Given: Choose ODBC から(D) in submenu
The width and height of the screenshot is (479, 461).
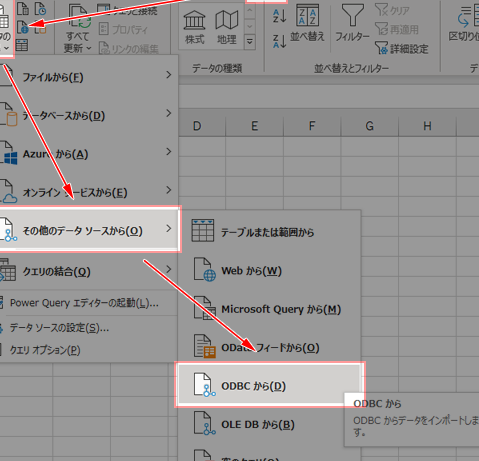Looking at the screenshot, I should pos(269,385).
